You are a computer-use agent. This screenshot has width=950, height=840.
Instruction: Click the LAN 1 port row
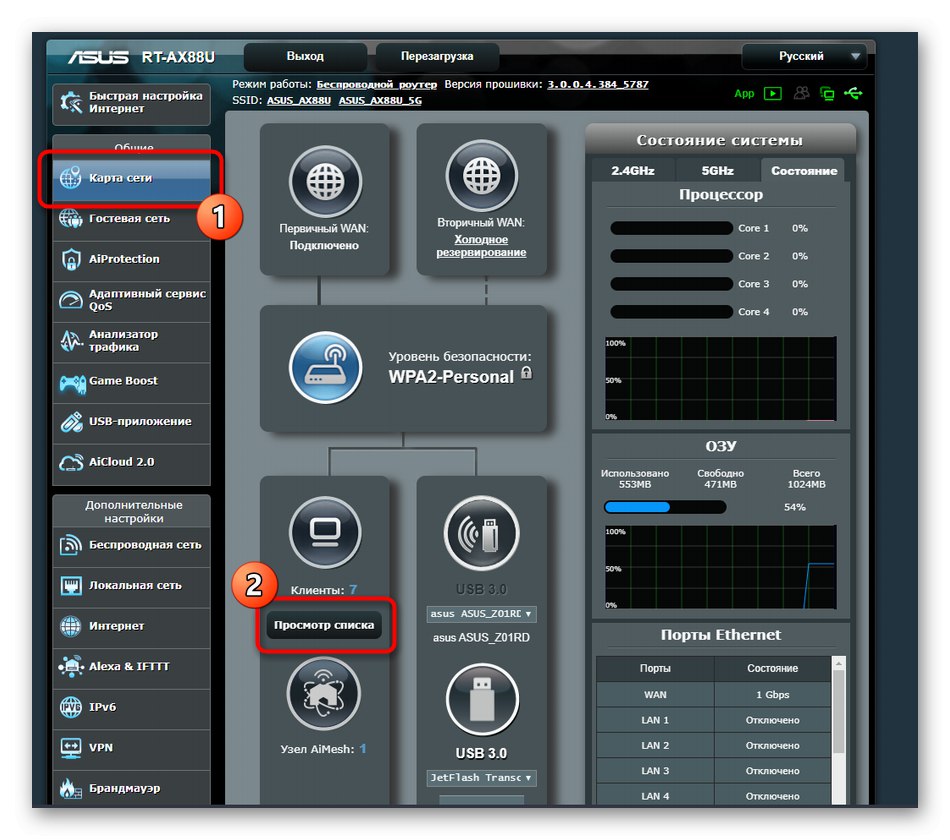pyautogui.click(x=713, y=721)
